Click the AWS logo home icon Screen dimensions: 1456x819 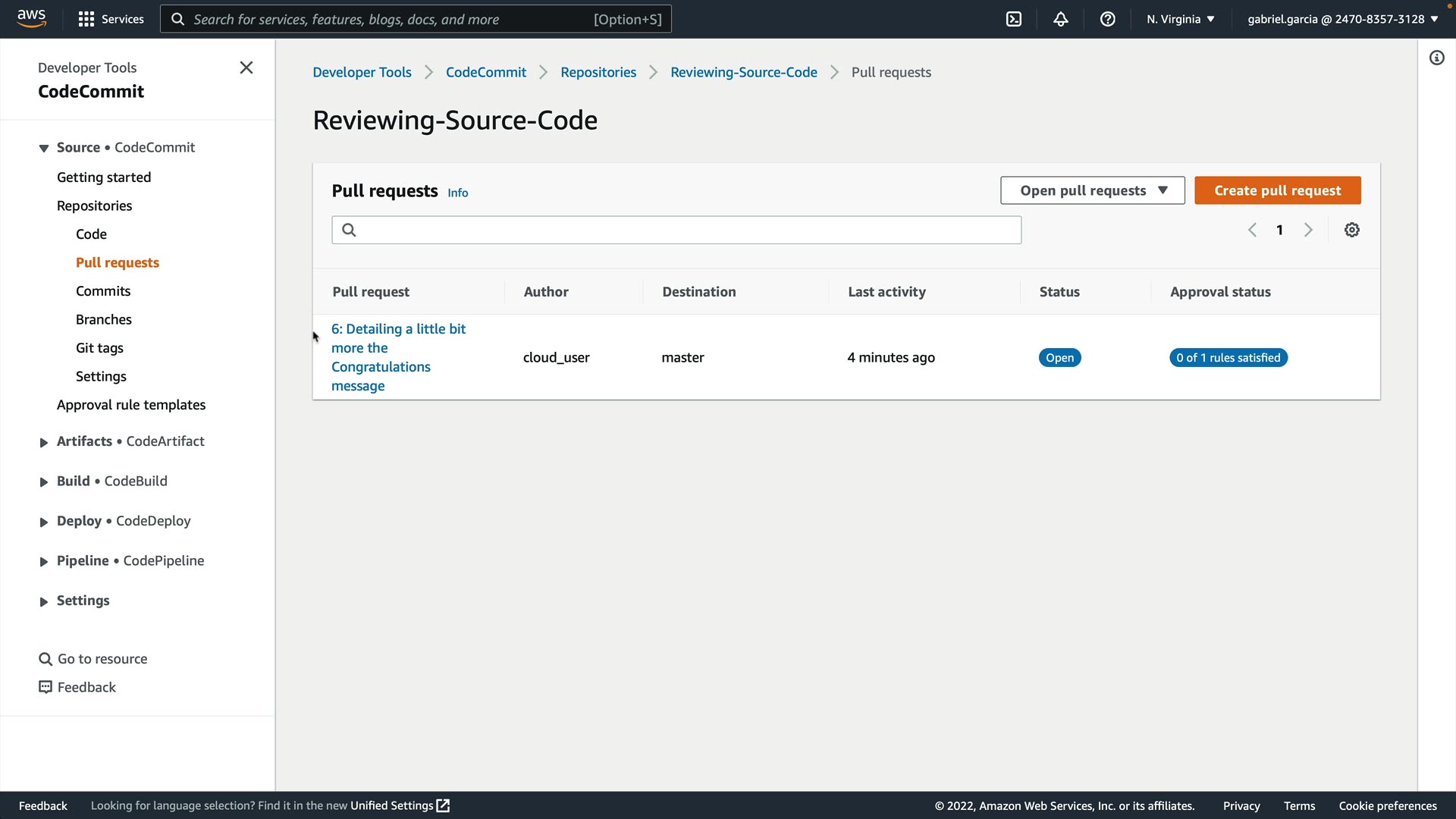coord(32,18)
